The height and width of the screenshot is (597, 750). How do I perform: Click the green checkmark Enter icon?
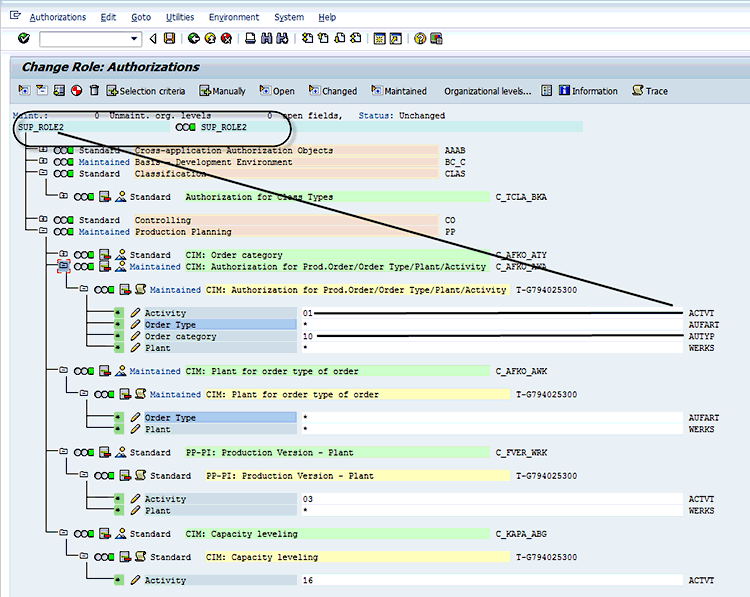[23, 38]
